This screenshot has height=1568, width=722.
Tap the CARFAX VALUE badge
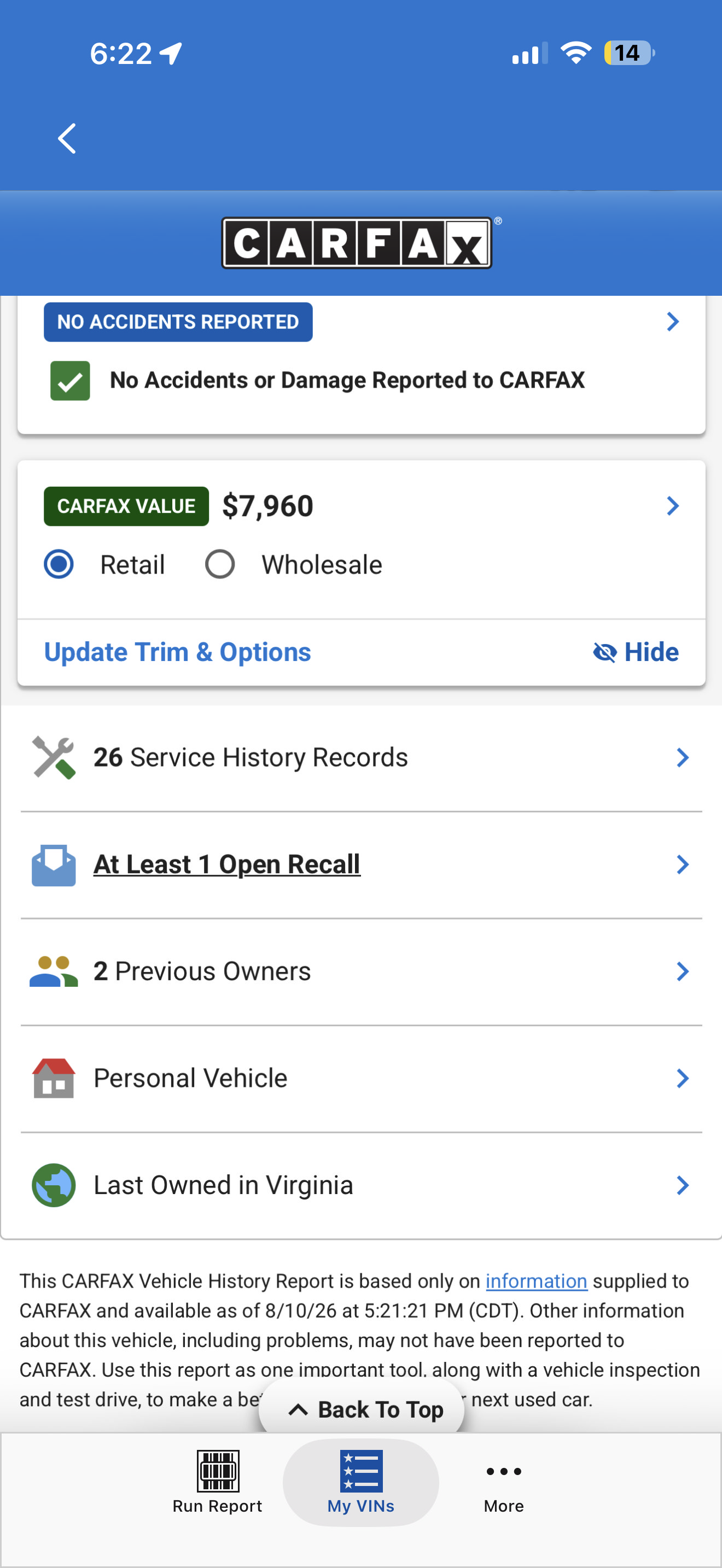pyautogui.click(x=127, y=506)
